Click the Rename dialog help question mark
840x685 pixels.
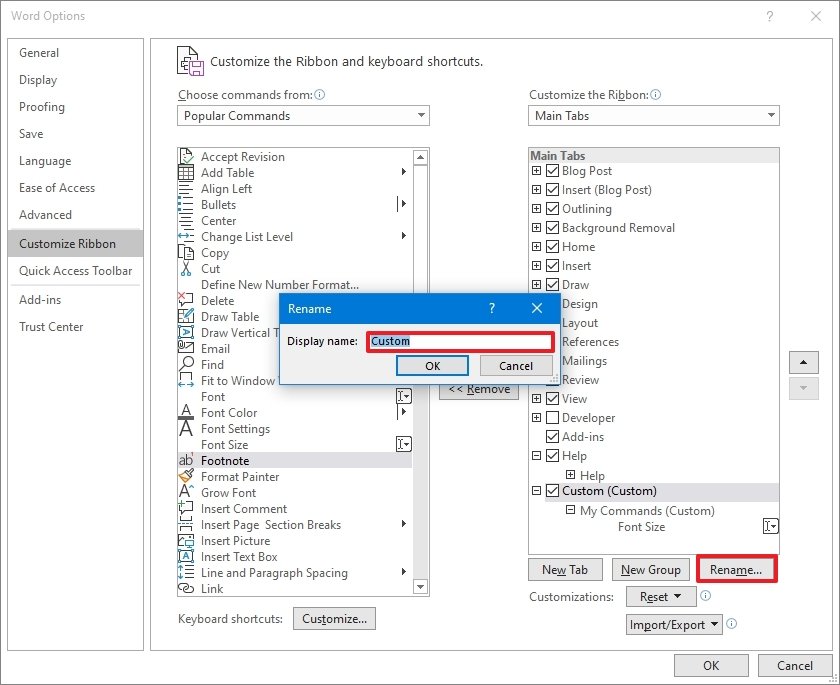(x=492, y=308)
